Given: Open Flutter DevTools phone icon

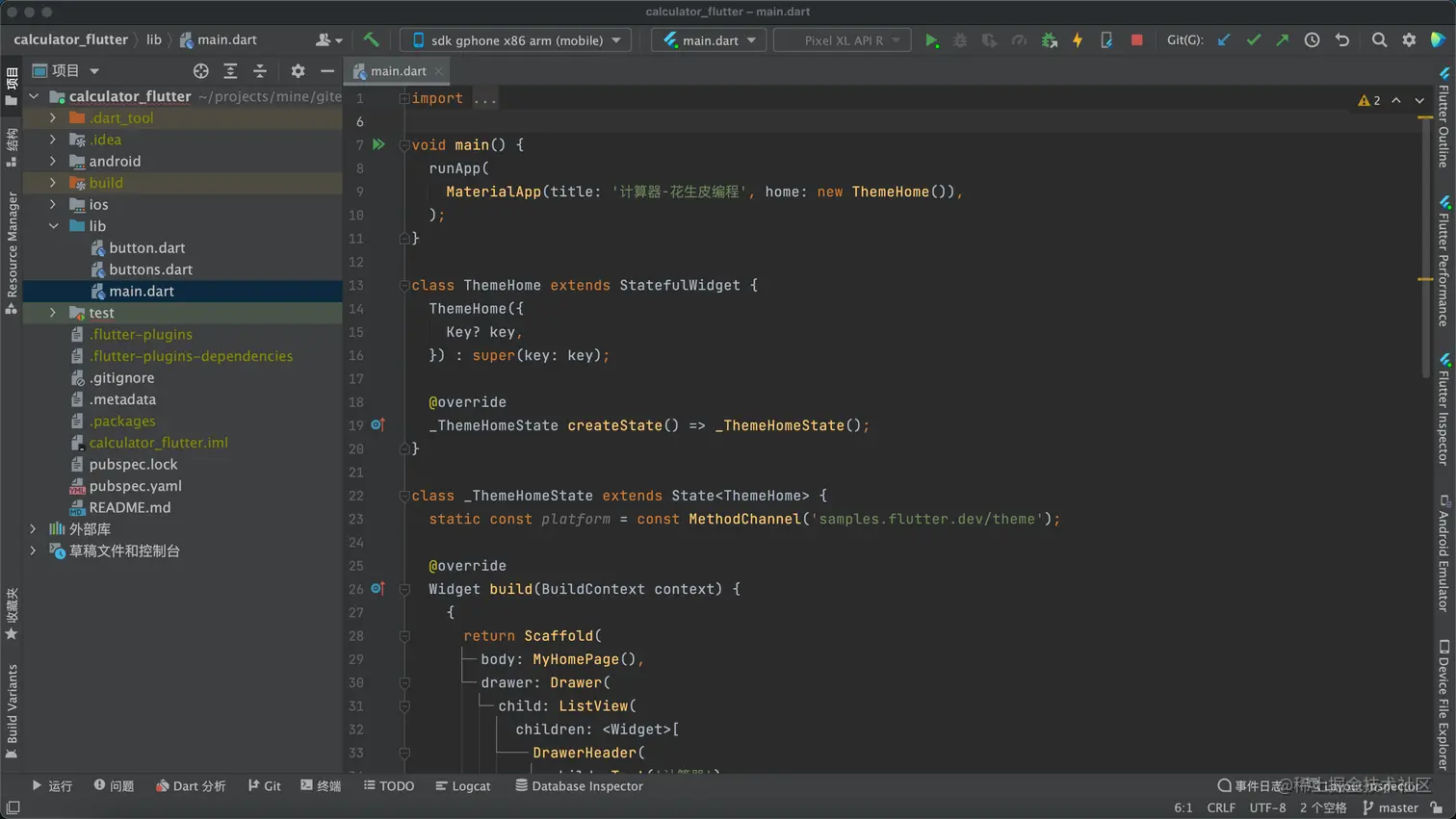Looking at the screenshot, I should (x=1106, y=40).
